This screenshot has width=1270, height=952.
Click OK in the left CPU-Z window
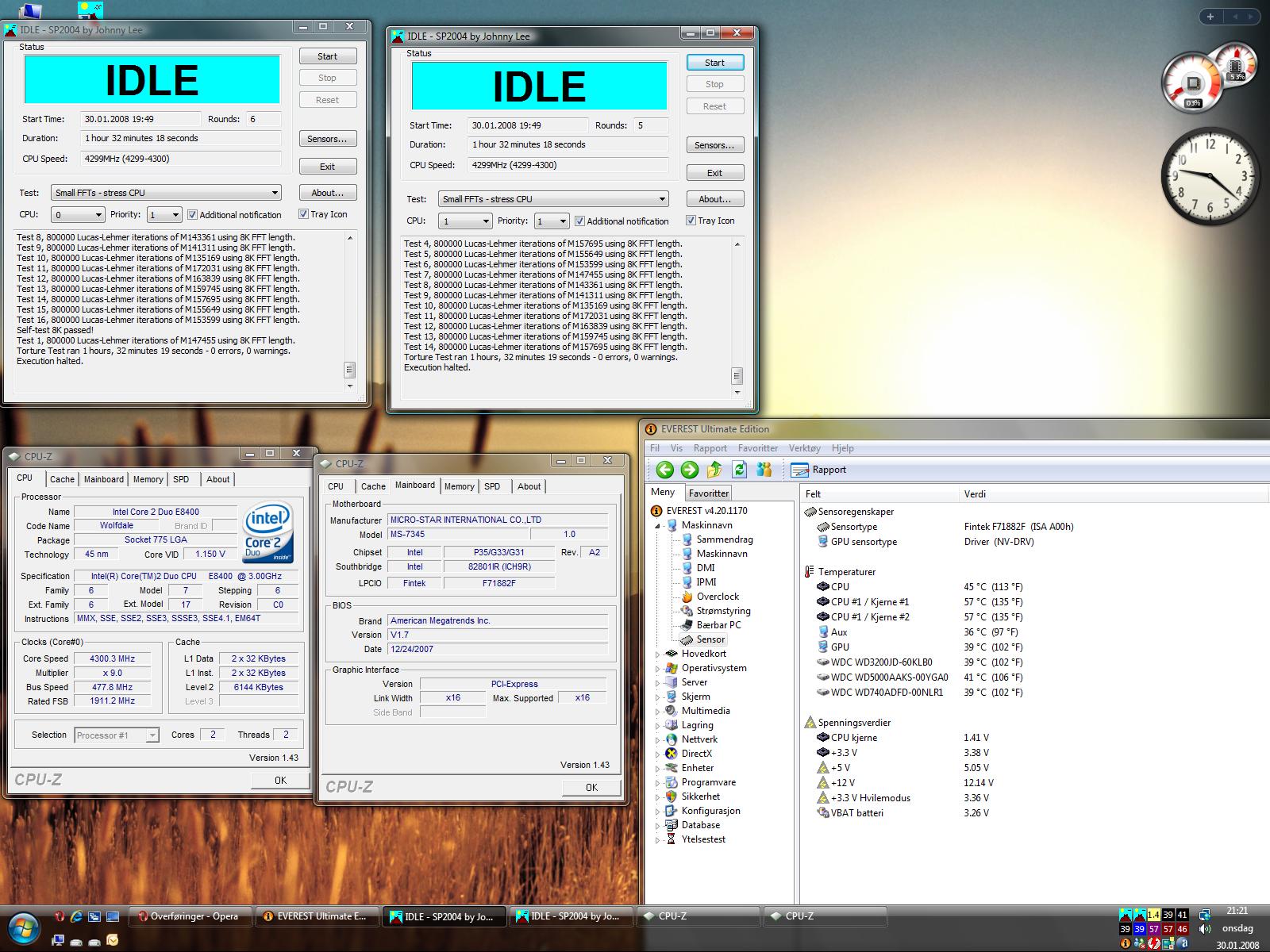click(280, 781)
